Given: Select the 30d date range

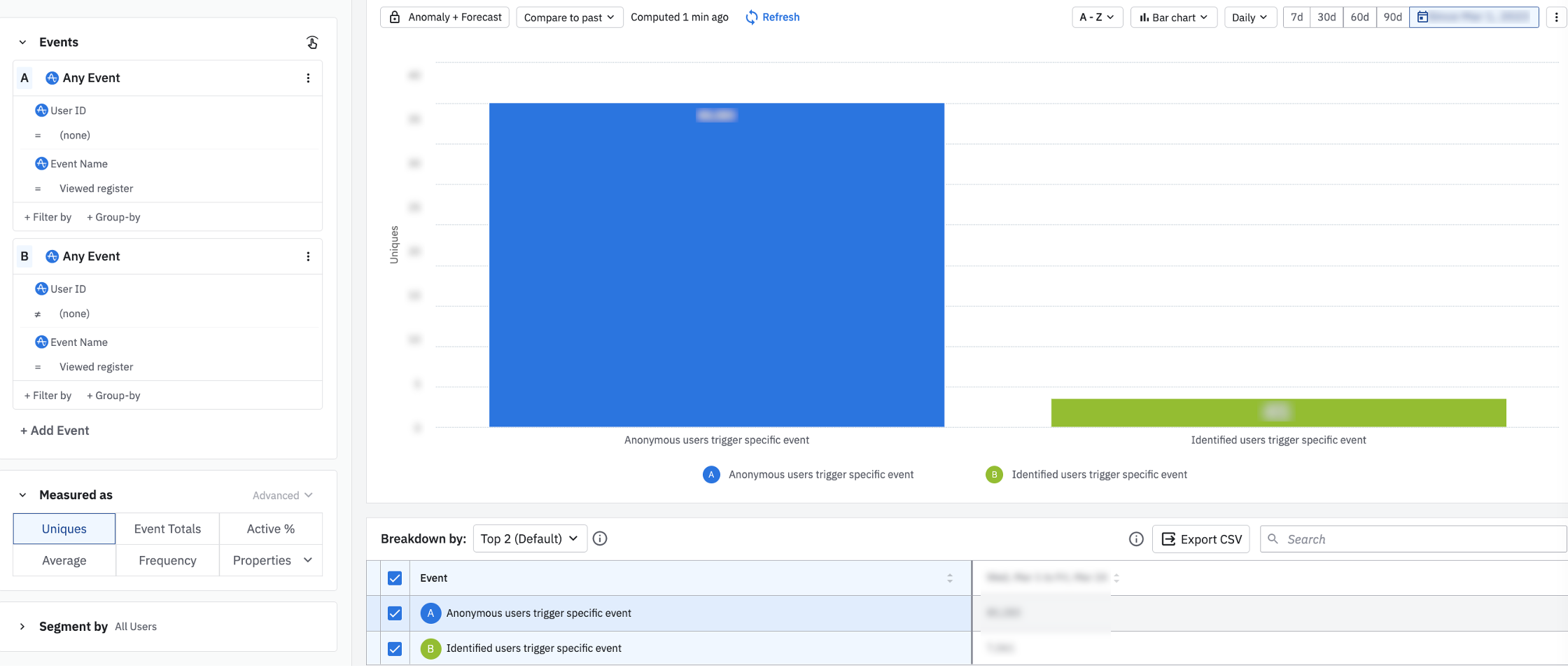Looking at the screenshot, I should coord(1326,17).
